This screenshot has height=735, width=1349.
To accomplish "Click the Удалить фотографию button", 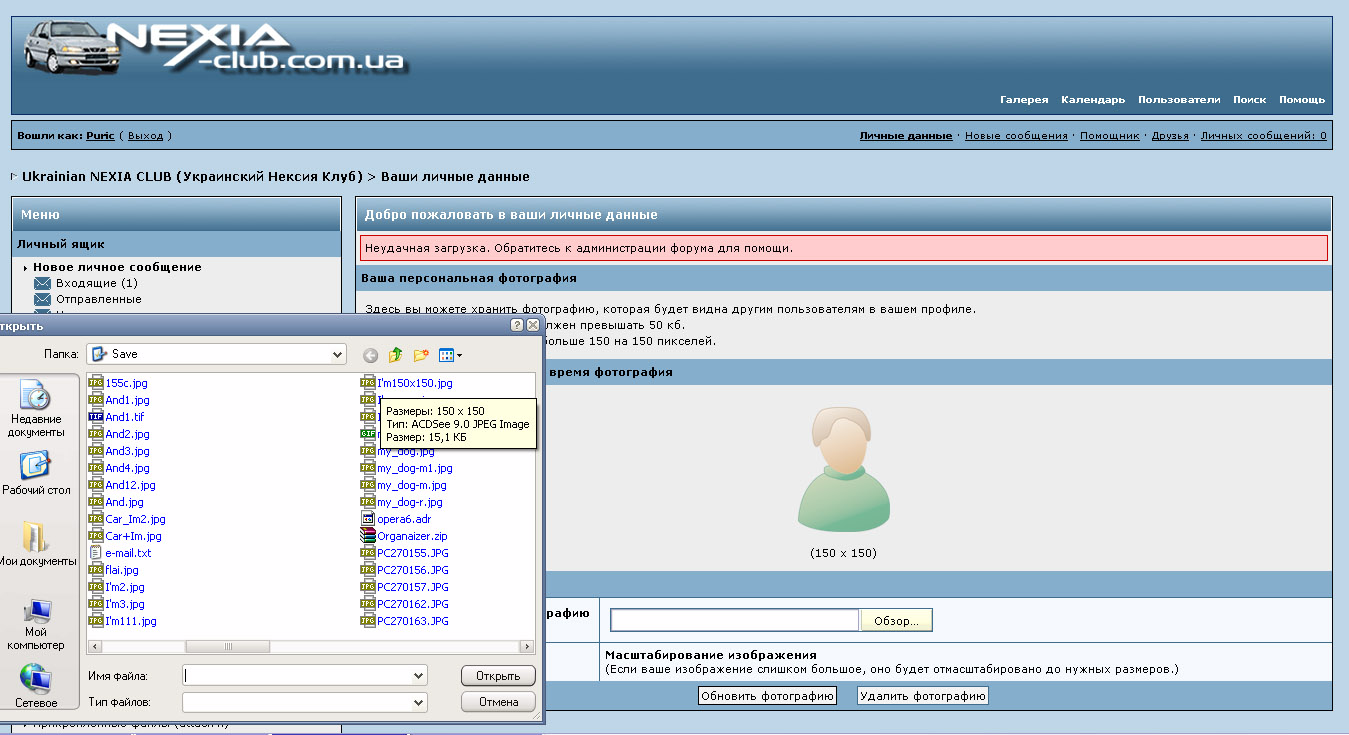I will point(922,696).
